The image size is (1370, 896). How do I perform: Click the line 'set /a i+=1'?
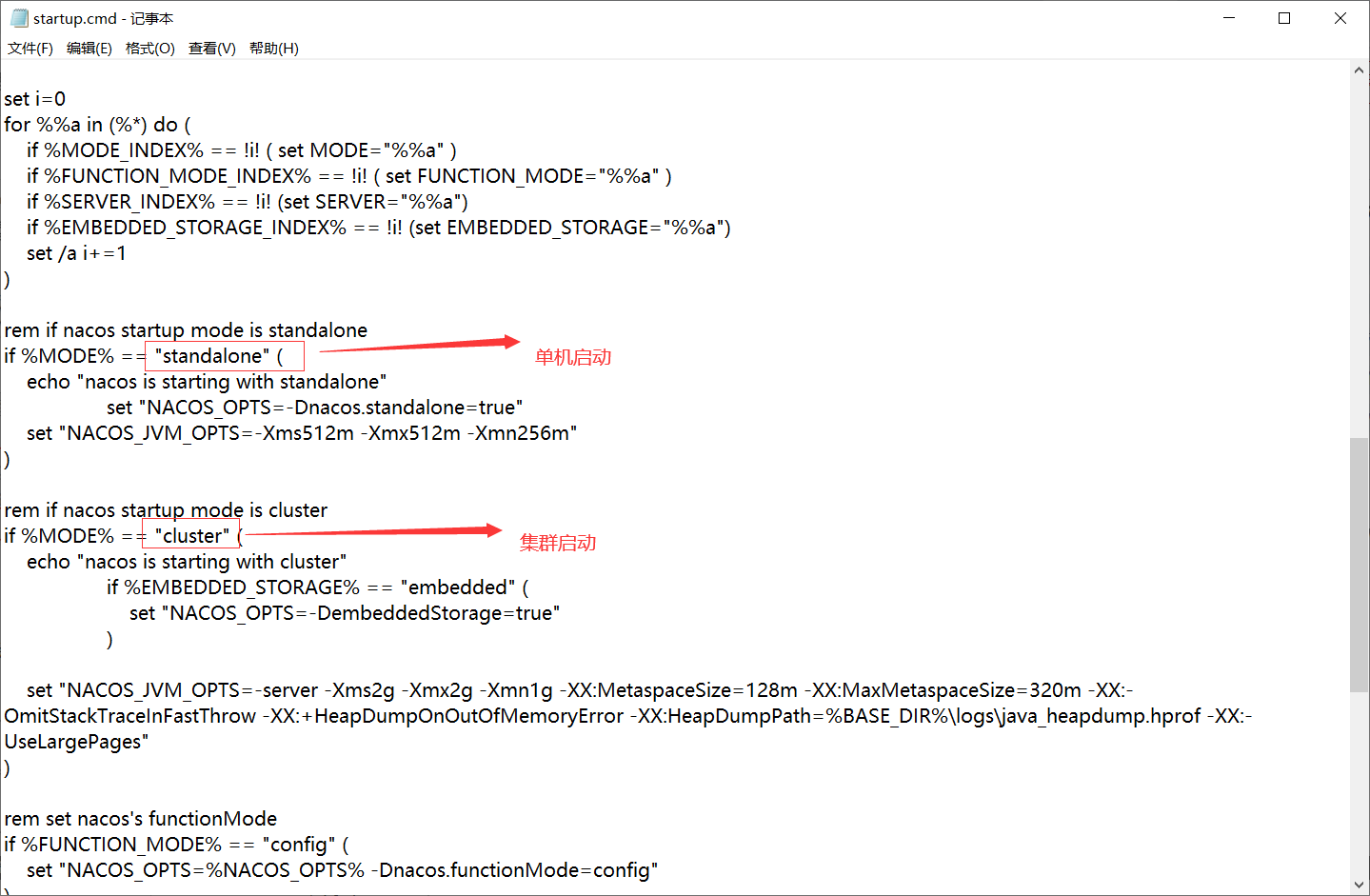tap(76, 253)
